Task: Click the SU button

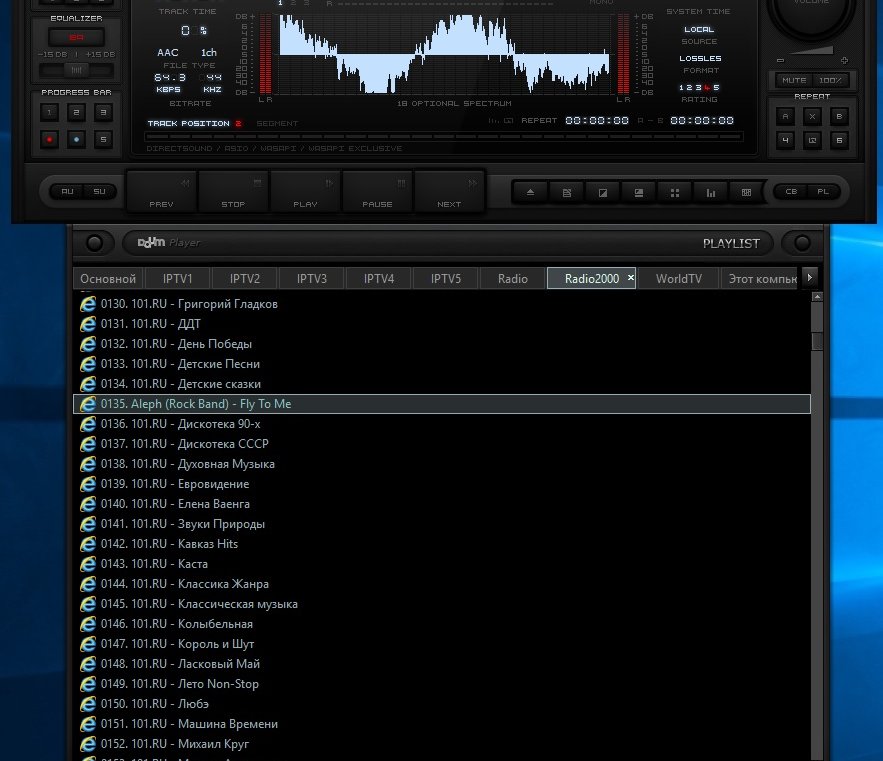Action: point(100,192)
